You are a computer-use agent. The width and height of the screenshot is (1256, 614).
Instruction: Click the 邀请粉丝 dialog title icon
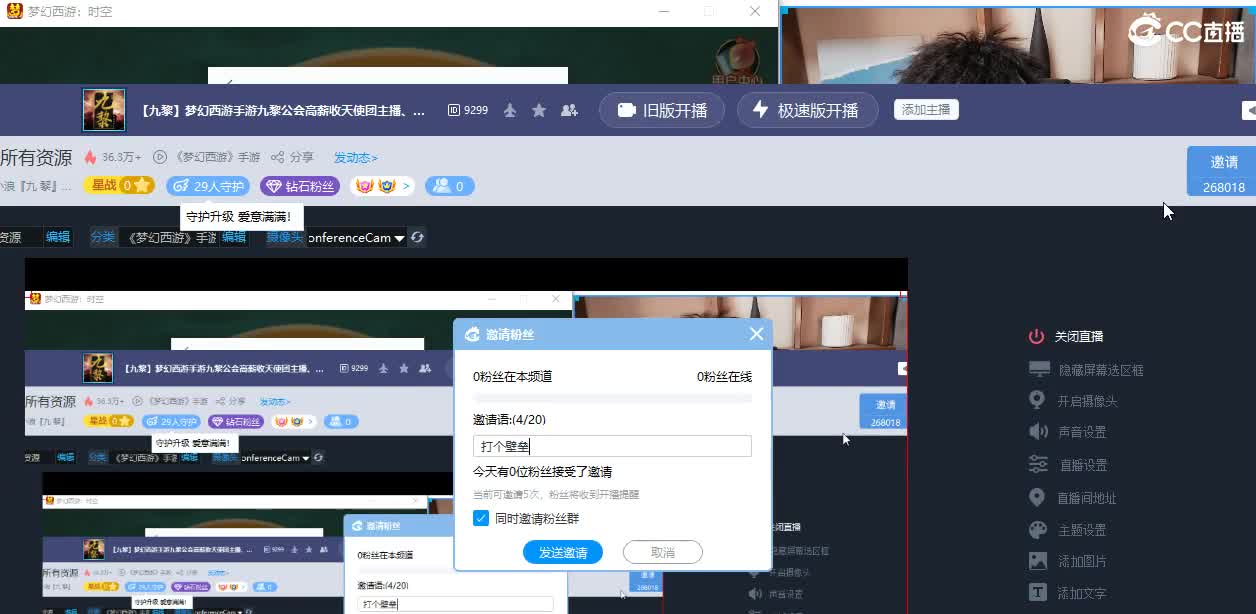point(471,334)
